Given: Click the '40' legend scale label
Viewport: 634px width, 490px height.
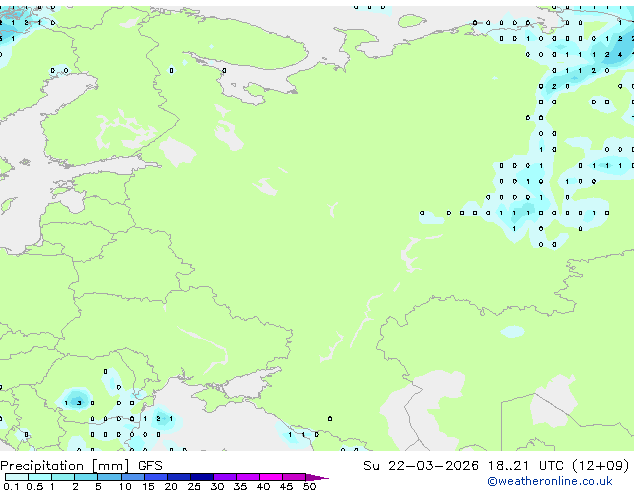Looking at the screenshot, I should 263,486.
